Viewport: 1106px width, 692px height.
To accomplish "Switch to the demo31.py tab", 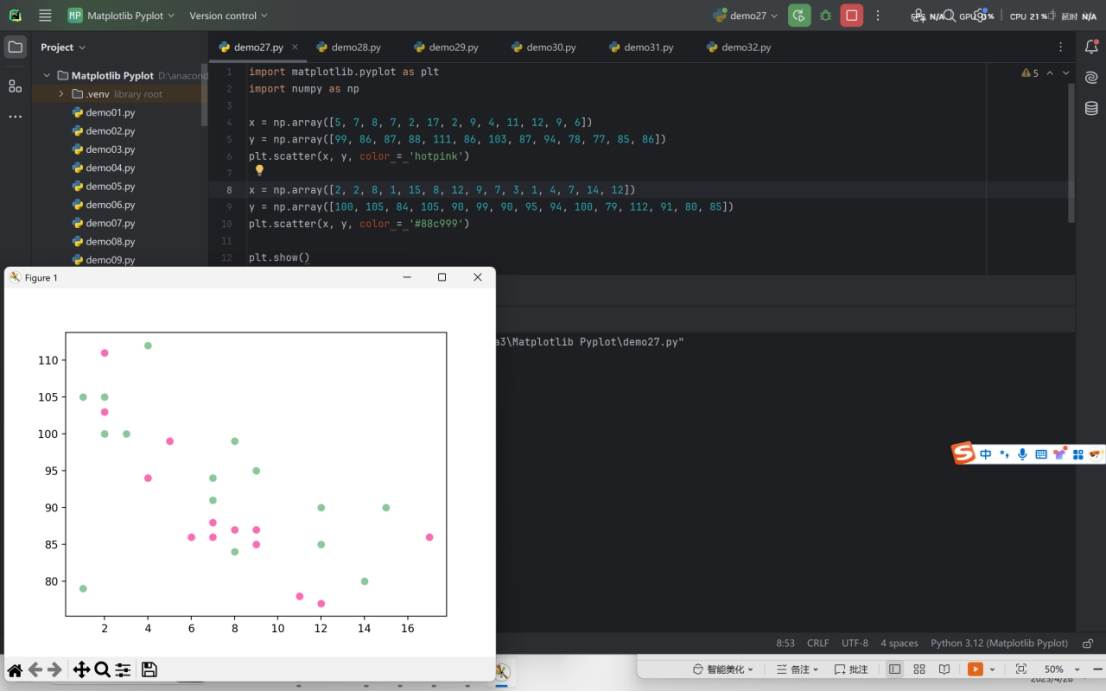I will pyautogui.click(x=641, y=47).
